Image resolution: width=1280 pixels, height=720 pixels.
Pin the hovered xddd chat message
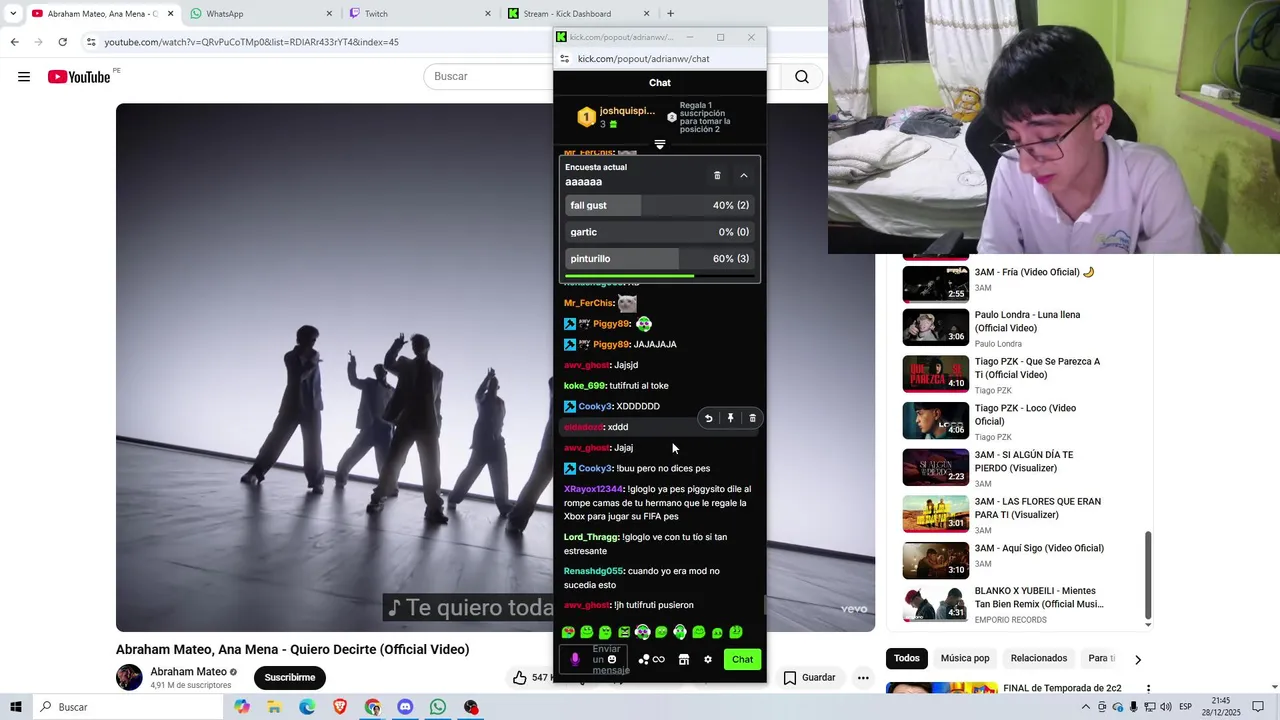click(730, 418)
